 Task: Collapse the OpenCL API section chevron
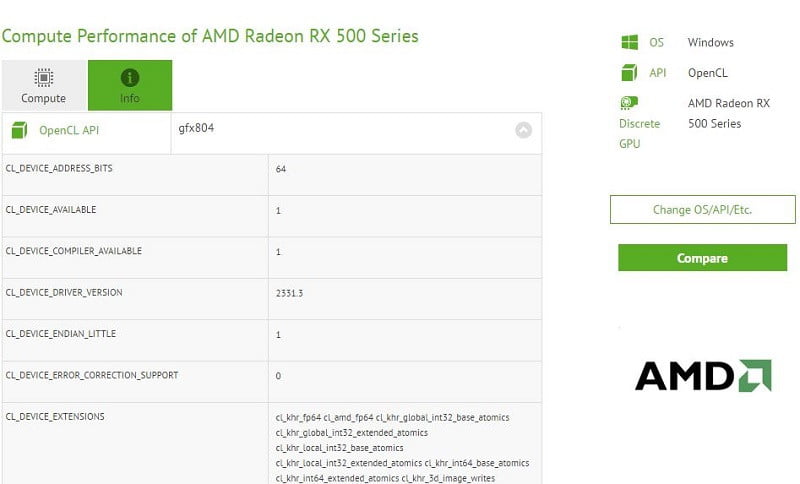[524, 130]
